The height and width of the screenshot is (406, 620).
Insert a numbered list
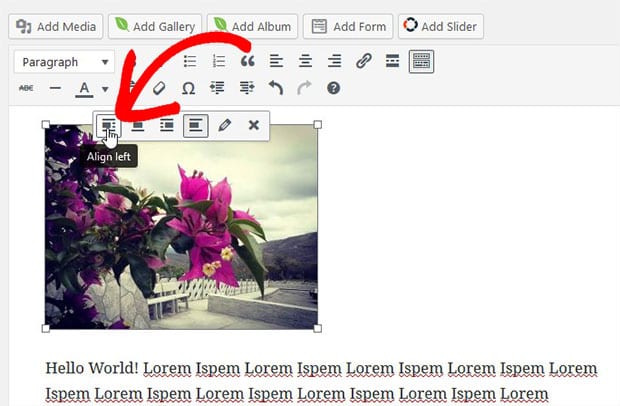(x=219, y=61)
